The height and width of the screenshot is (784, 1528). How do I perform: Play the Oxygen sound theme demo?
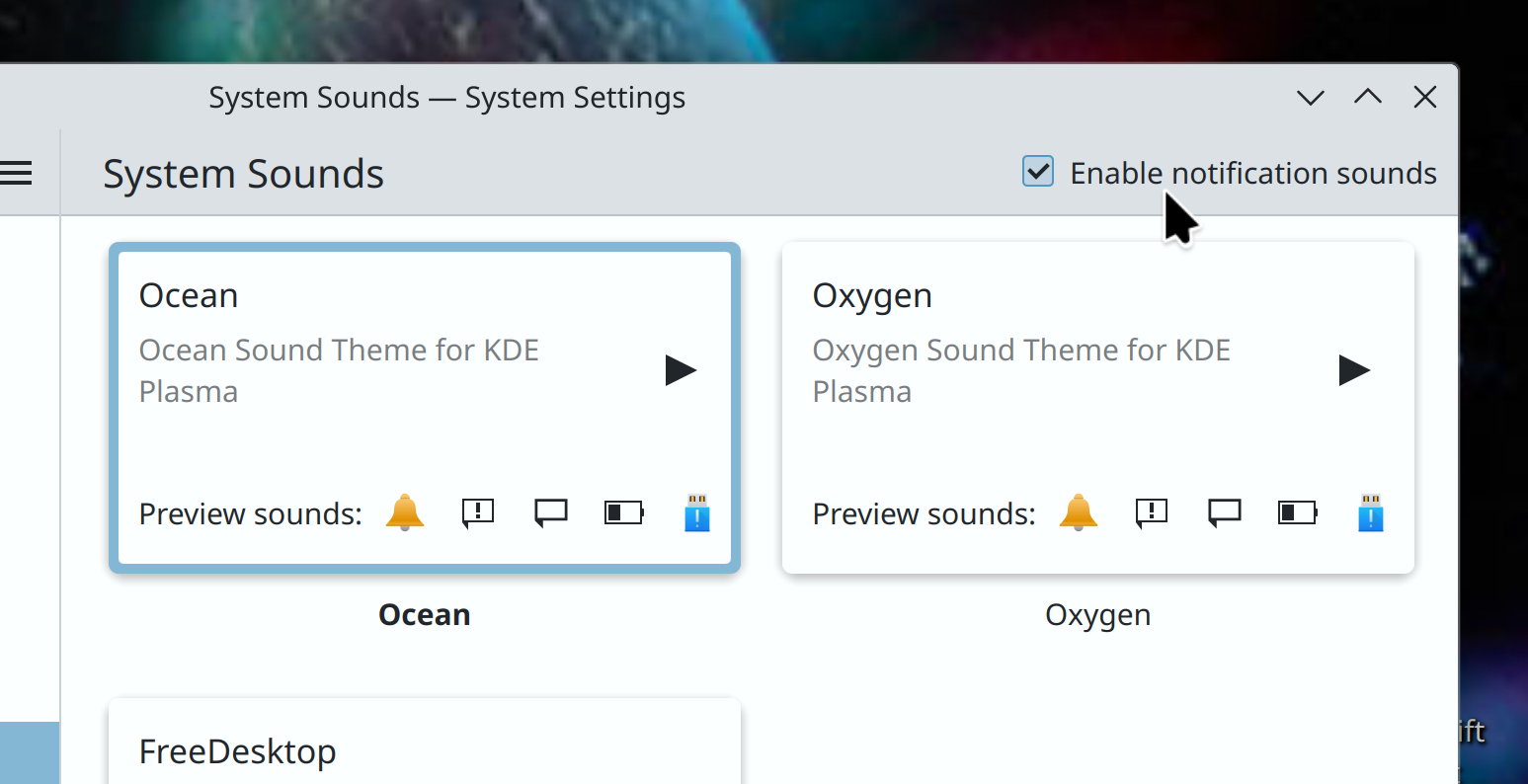point(1354,370)
